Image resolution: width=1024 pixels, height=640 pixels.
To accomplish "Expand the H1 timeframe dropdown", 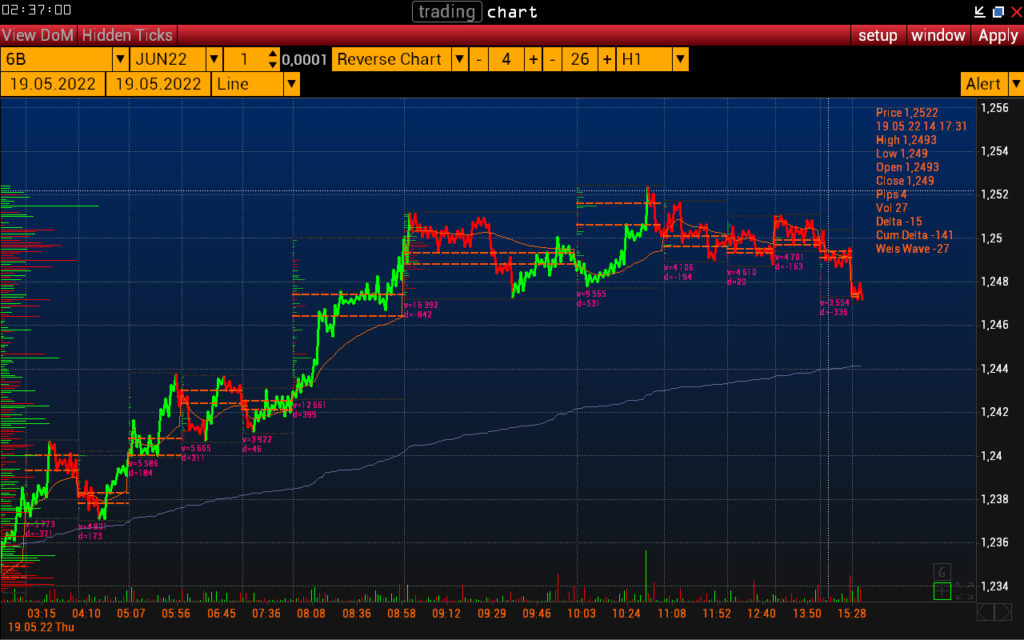I will [x=680, y=59].
